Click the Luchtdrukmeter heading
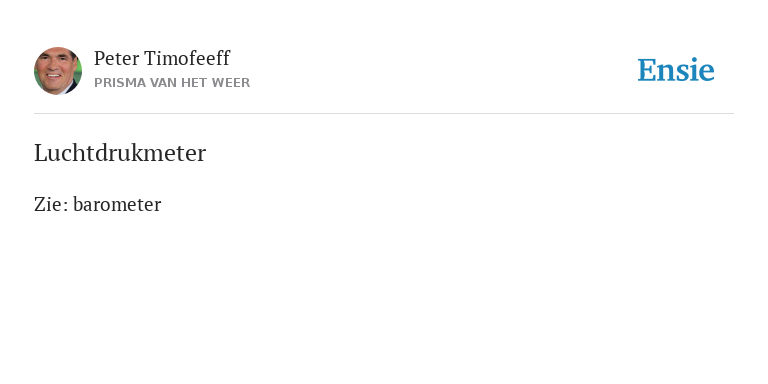Image resolution: width=768 pixels, height=384 pixels. pos(120,153)
